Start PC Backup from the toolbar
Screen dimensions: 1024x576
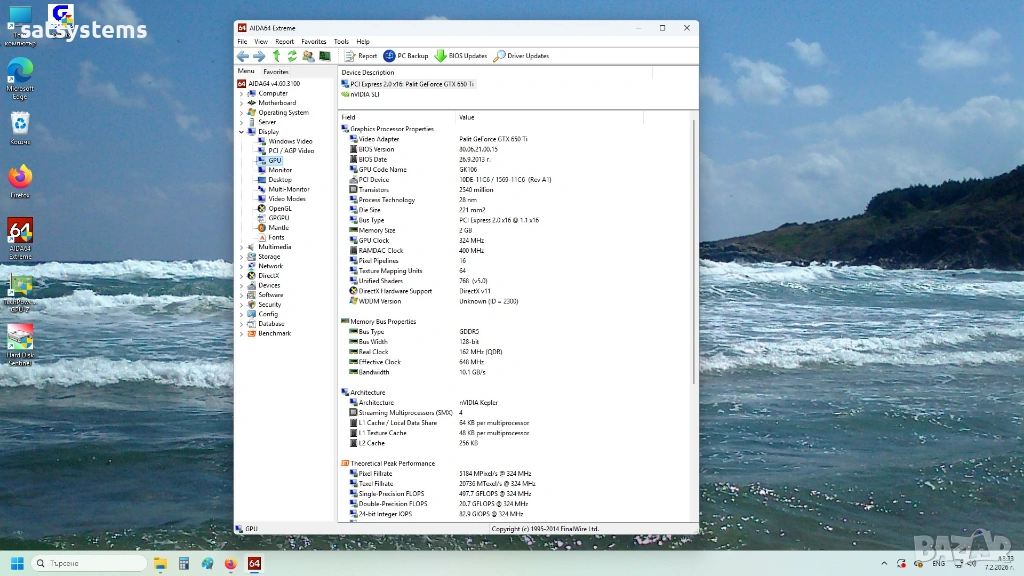point(405,56)
